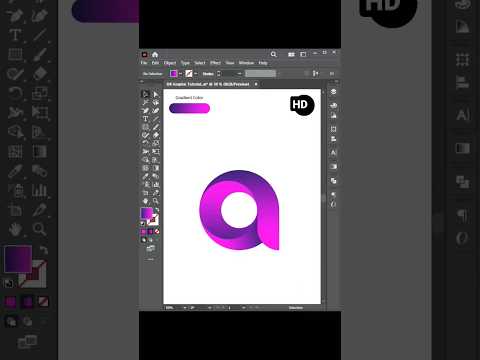Viewport: 480px width, 360px height.
Task: Open the workspace switcher dropdown
Action: point(303,54)
